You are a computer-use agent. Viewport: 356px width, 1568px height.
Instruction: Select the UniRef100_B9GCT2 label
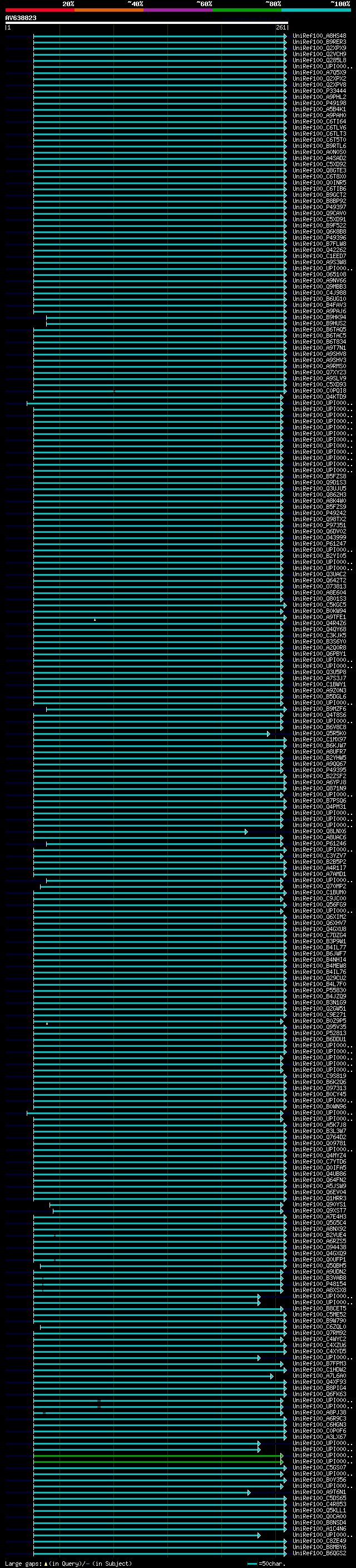319,195
